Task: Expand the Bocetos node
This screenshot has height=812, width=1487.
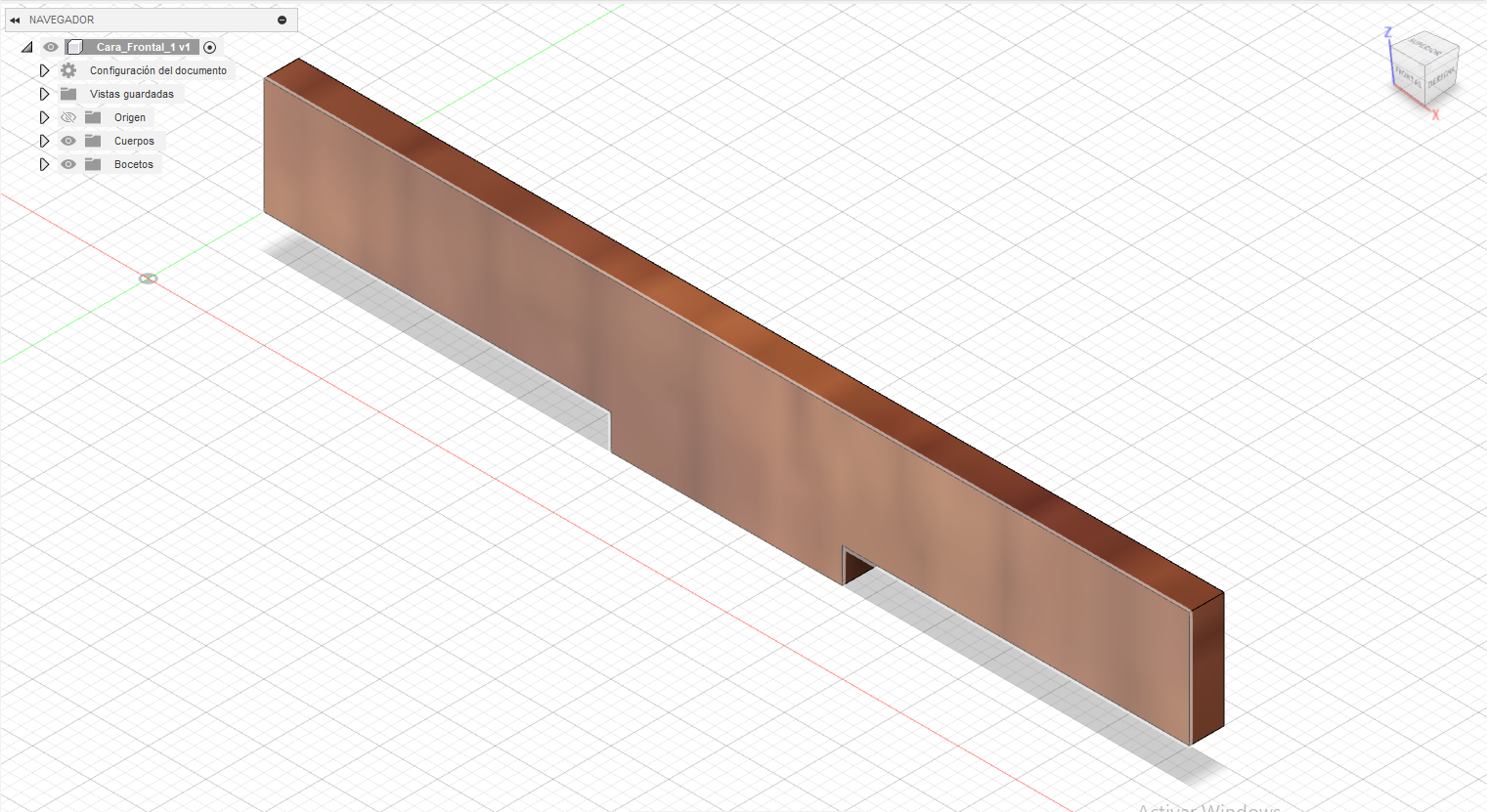Action: coord(44,164)
